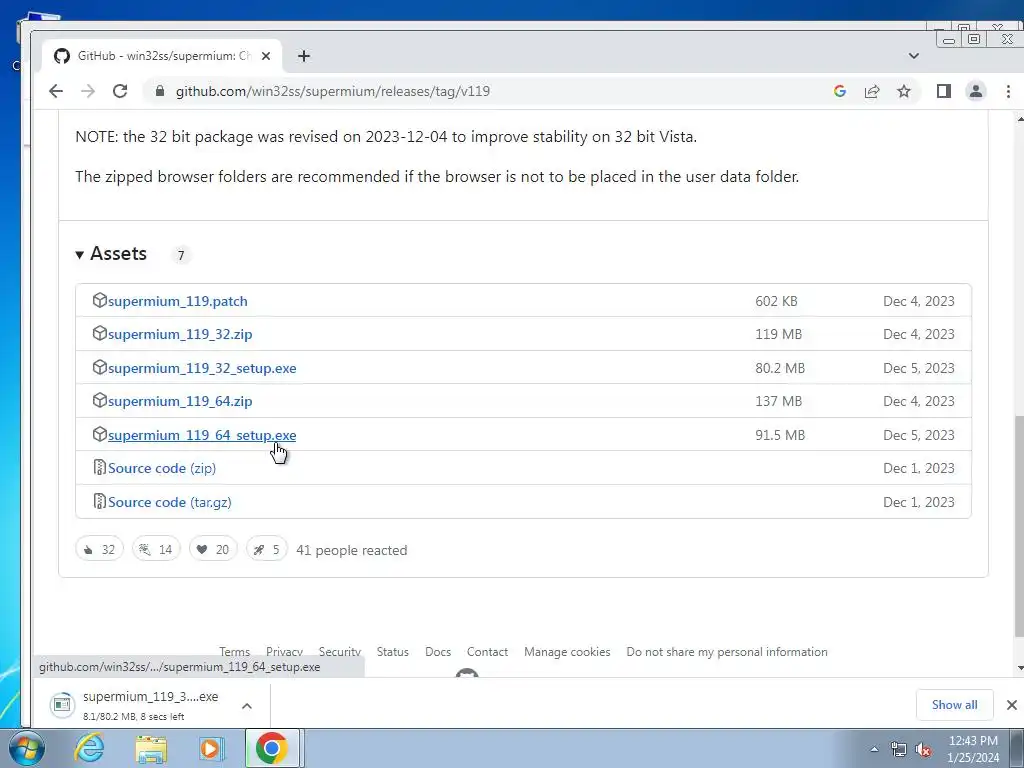Click Show all downloads button
This screenshot has width=1024, height=768.
click(954, 705)
